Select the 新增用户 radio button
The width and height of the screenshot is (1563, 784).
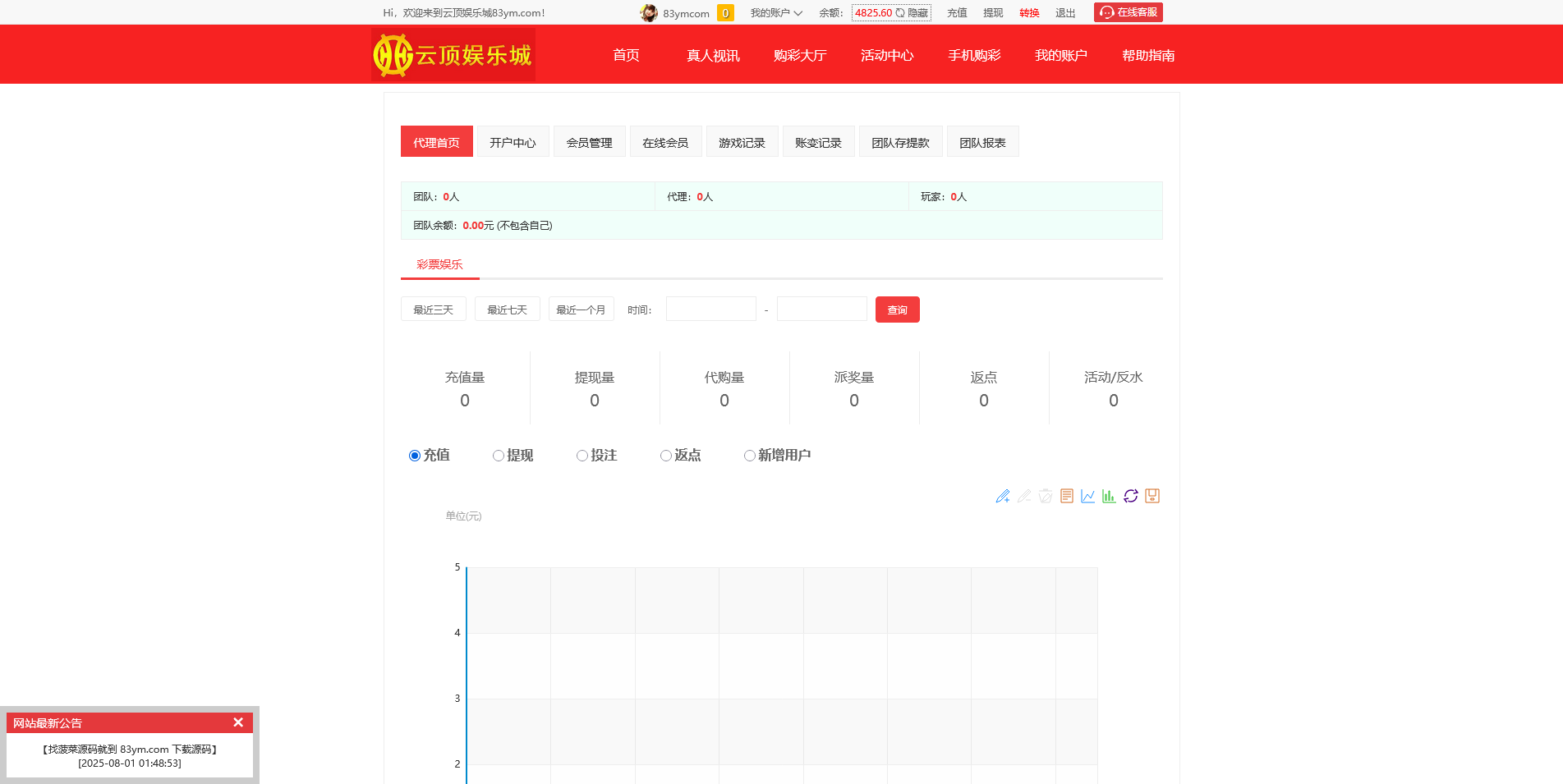click(x=750, y=456)
